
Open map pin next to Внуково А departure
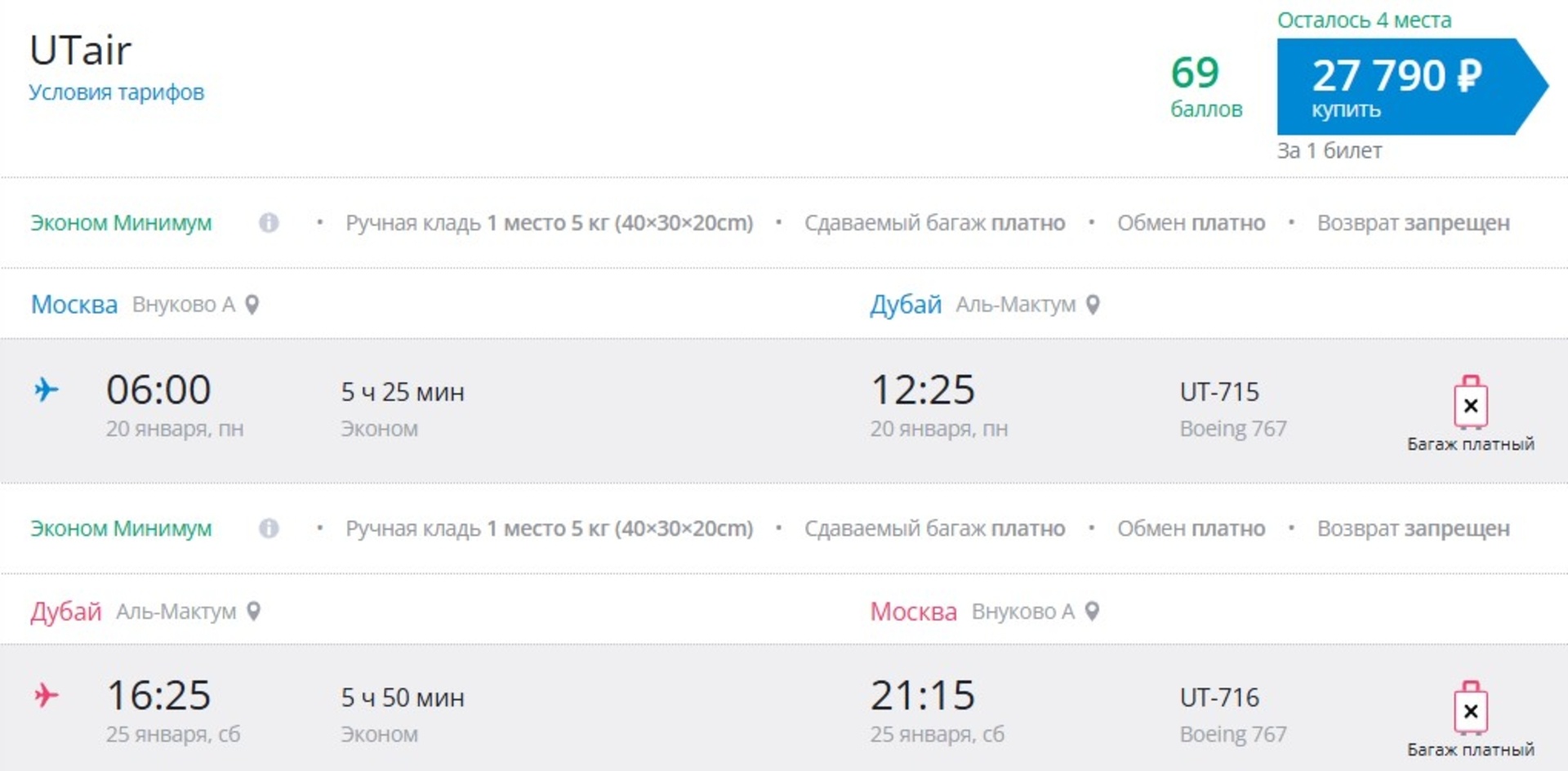252,305
